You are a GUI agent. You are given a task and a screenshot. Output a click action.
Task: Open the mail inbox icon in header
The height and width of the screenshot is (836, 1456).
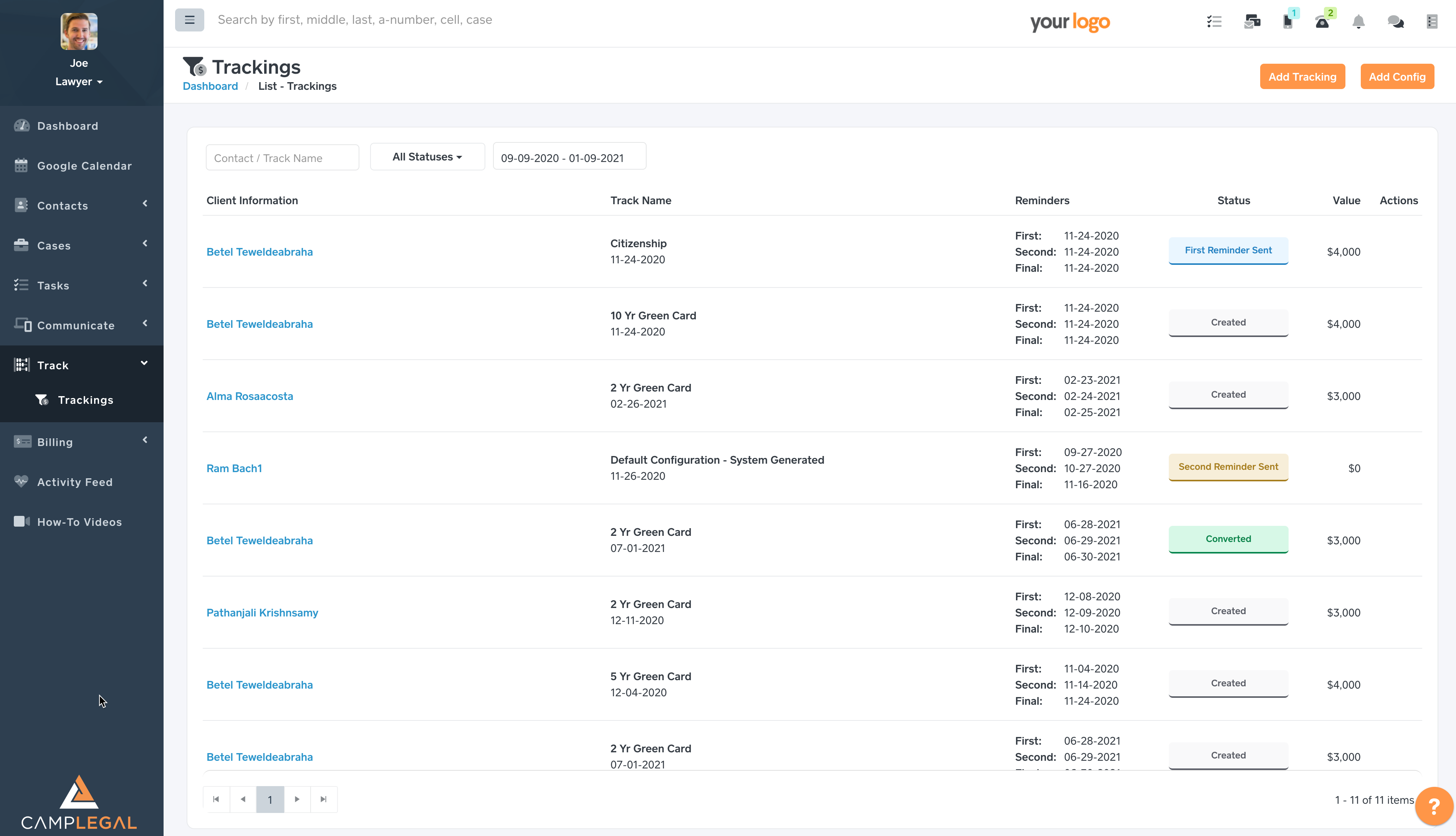1252,22
